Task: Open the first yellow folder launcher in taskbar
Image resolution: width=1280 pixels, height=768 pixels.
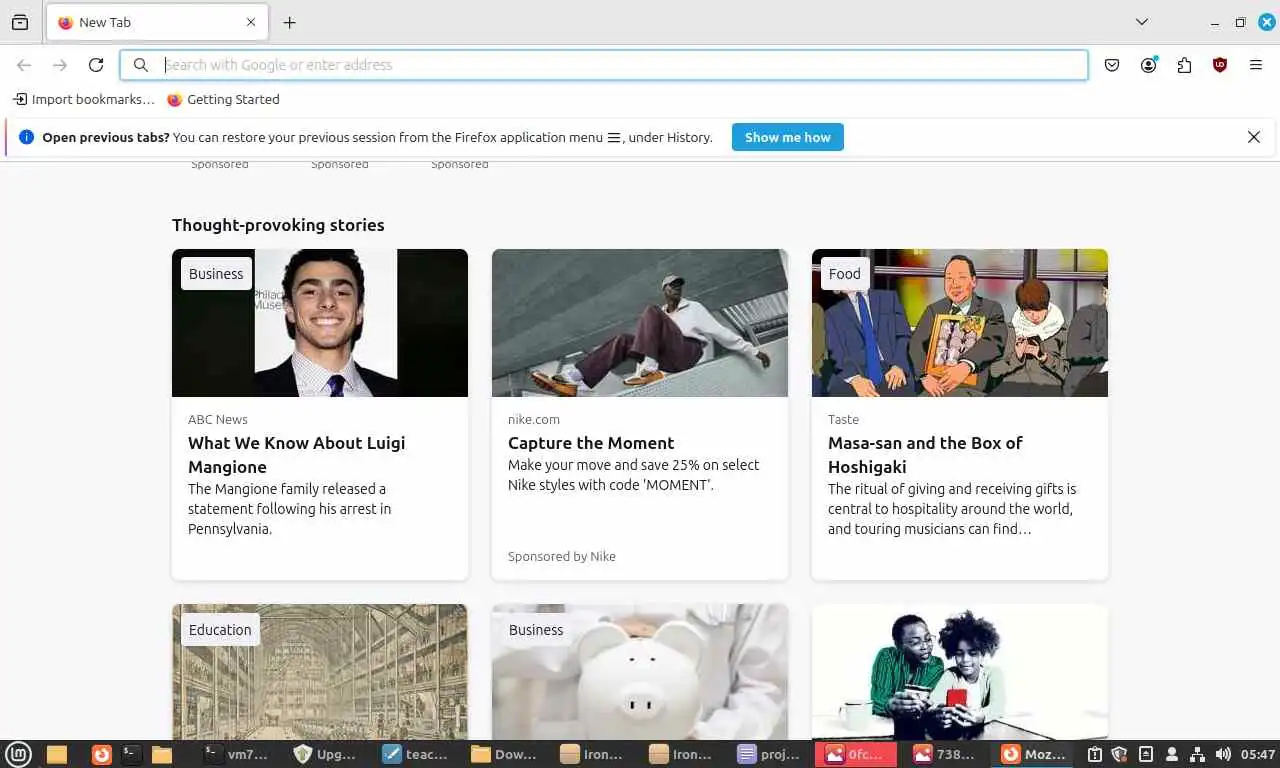Action: point(57,754)
